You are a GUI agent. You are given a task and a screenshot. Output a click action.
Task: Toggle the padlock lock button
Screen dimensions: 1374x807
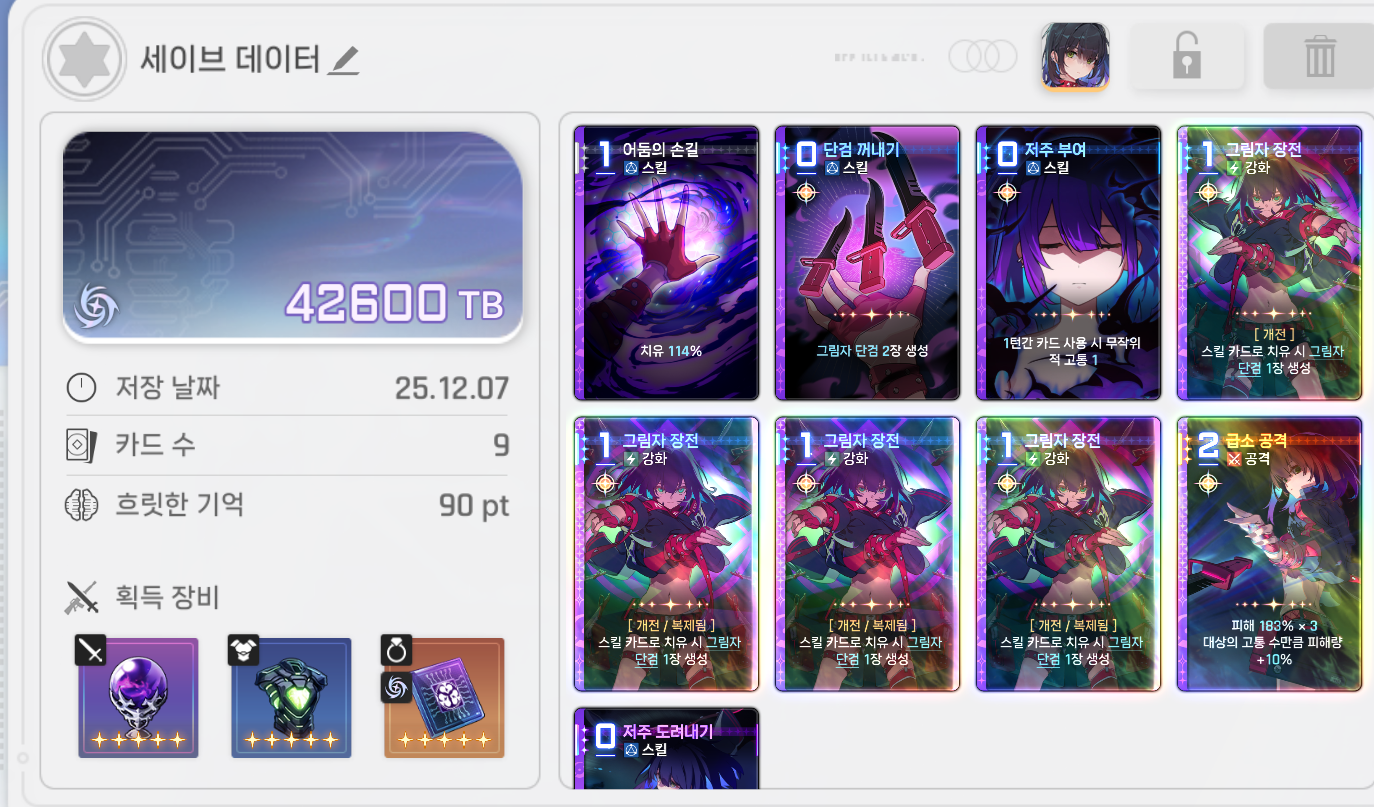[1187, 56]
